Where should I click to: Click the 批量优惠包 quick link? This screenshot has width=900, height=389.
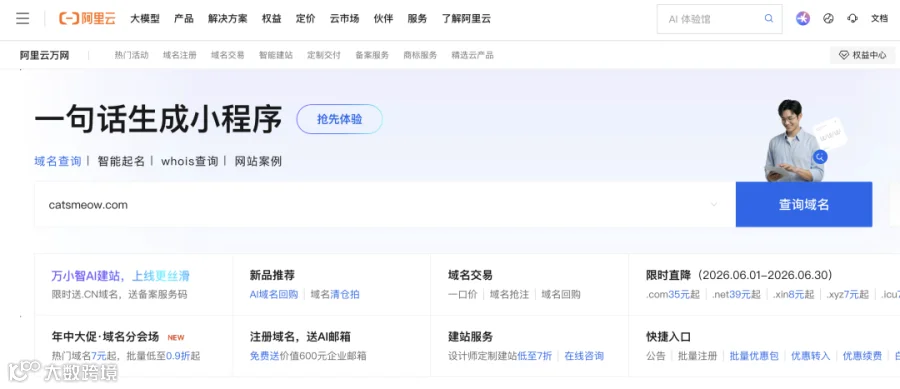pyautogui.click(x=754, y=356)
